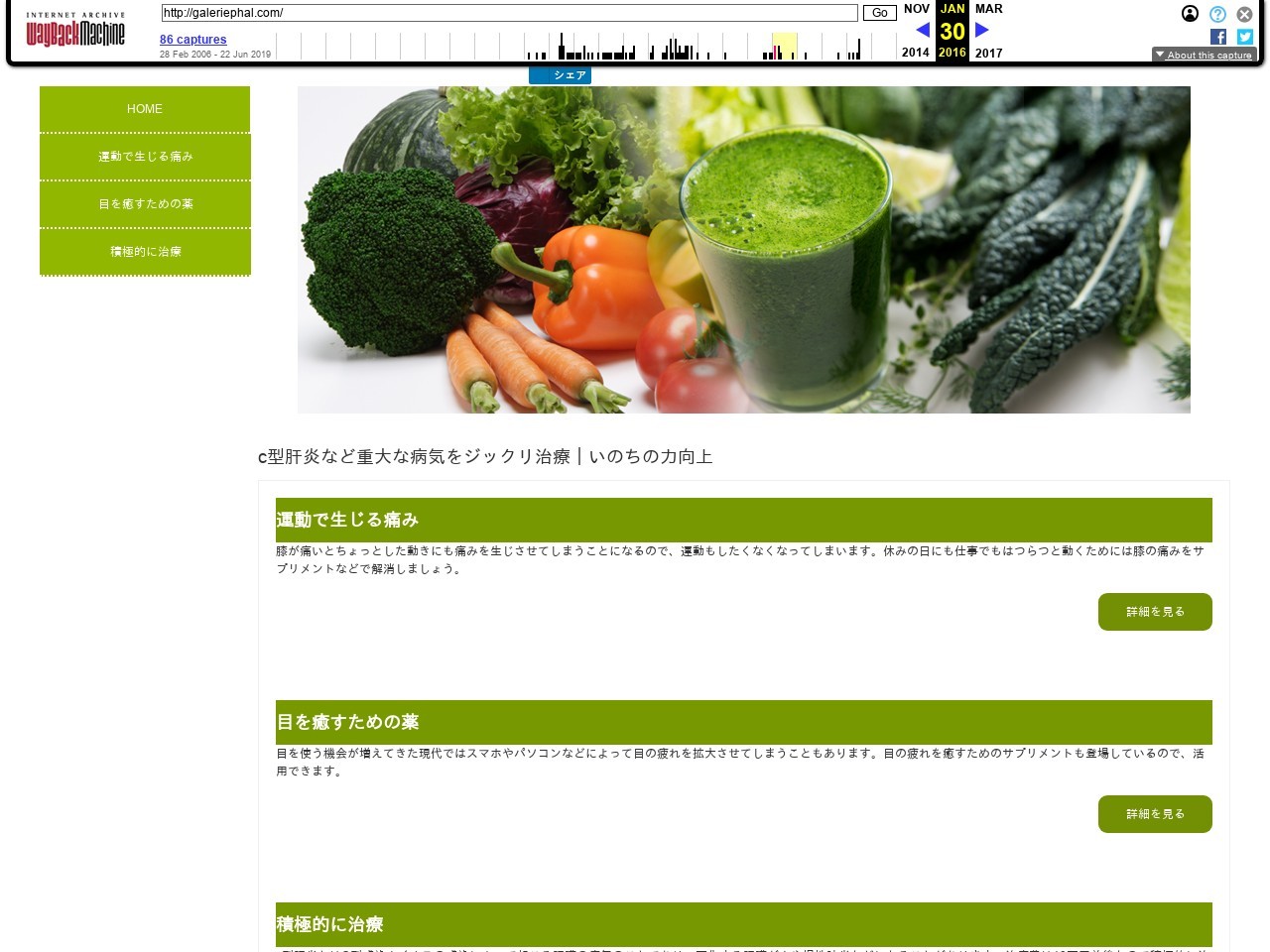
Task: Expand About this capture
Action: pos(1204,55)
